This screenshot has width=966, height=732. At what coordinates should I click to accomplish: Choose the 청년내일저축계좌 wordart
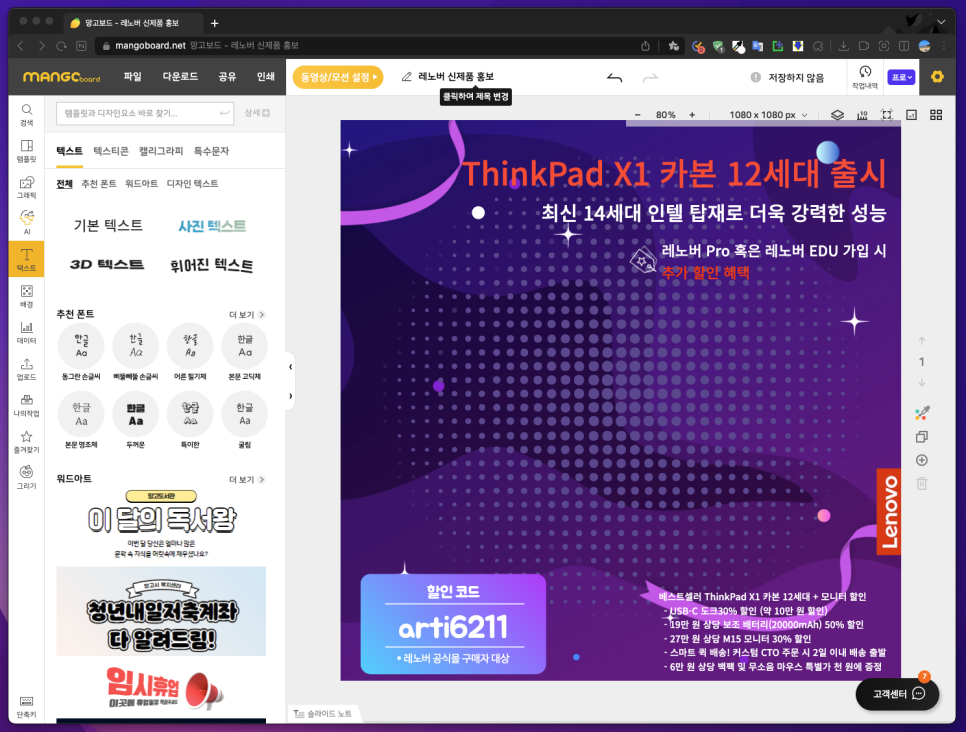[x=161, y=611]
